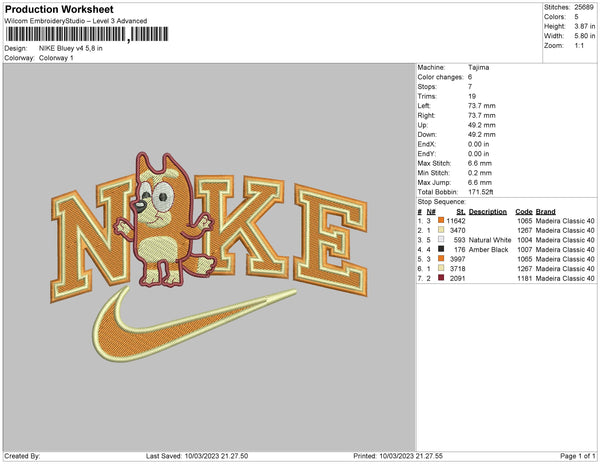This screenshot has height=464, width=600.
Task: Click the Down value 49.2 mm
Action: coord(481,134)
